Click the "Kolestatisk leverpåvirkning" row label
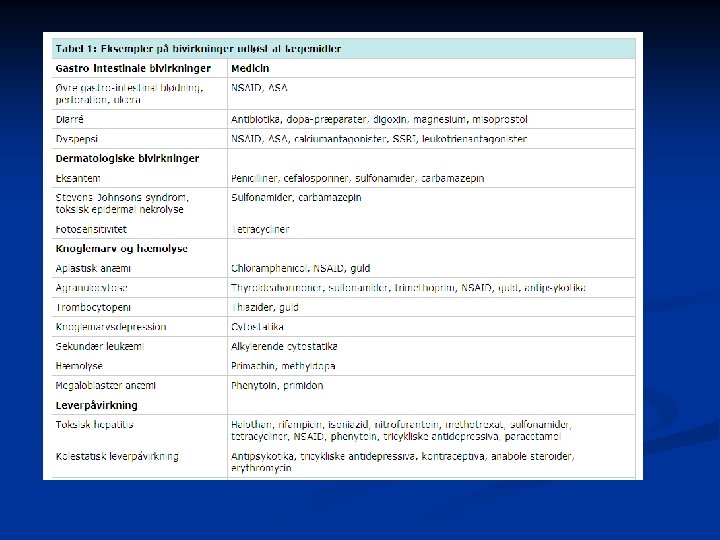 point(117,456)
